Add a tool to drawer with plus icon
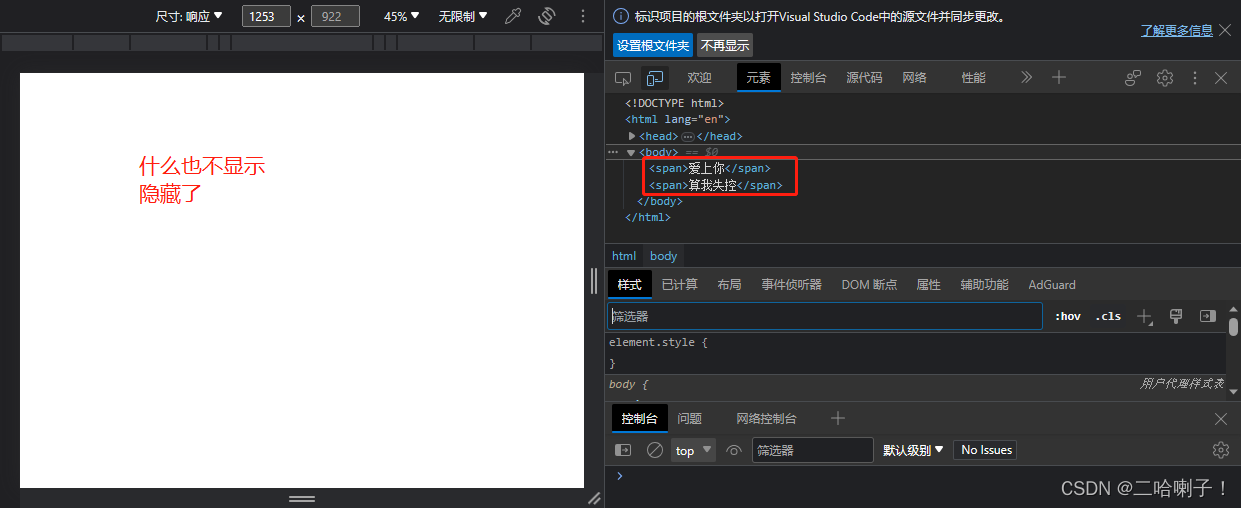The height and width of the screenshot is (508, 1241). click(x=838, y=418)
